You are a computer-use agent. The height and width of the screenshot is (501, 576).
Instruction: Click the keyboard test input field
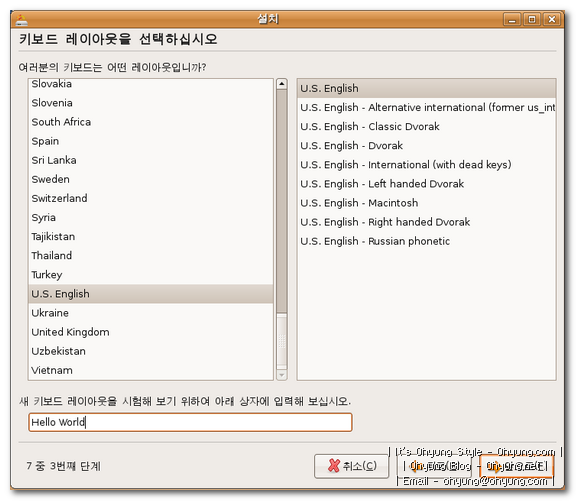(190, 422)
